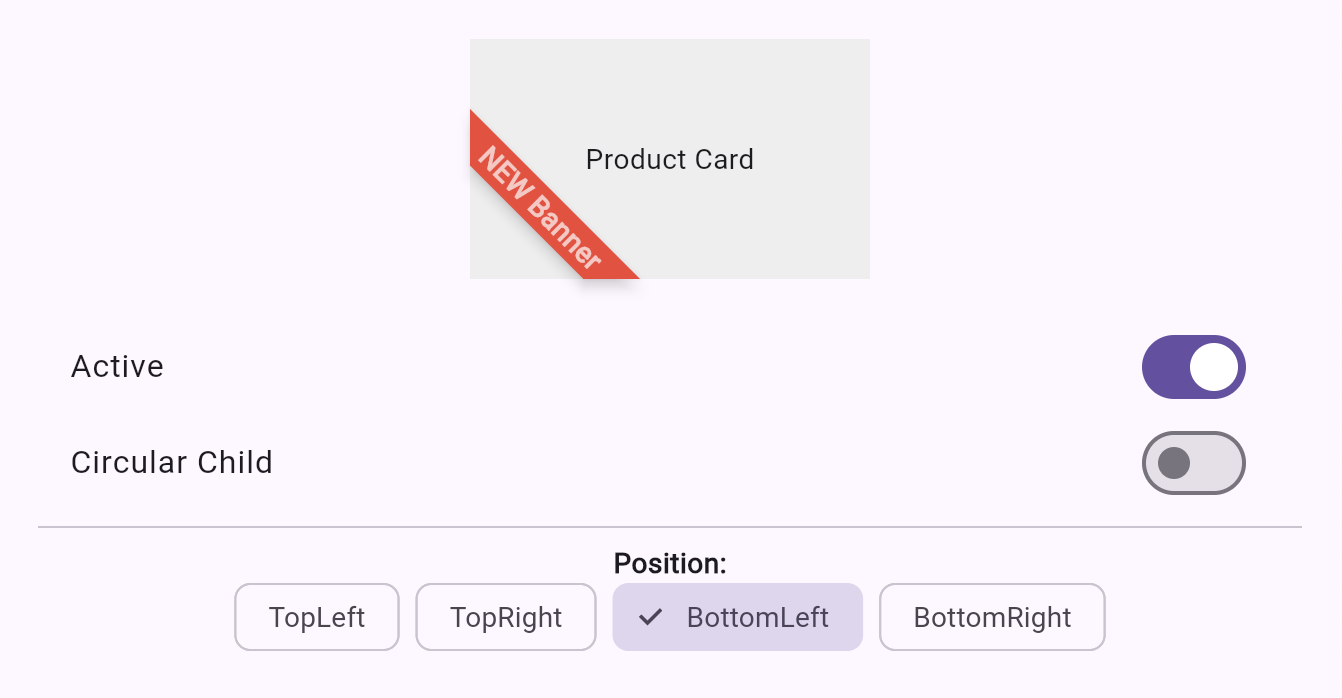Click the "Circular Child" label text
Viewport: 1342px width, 698px height.
[172, 463]
